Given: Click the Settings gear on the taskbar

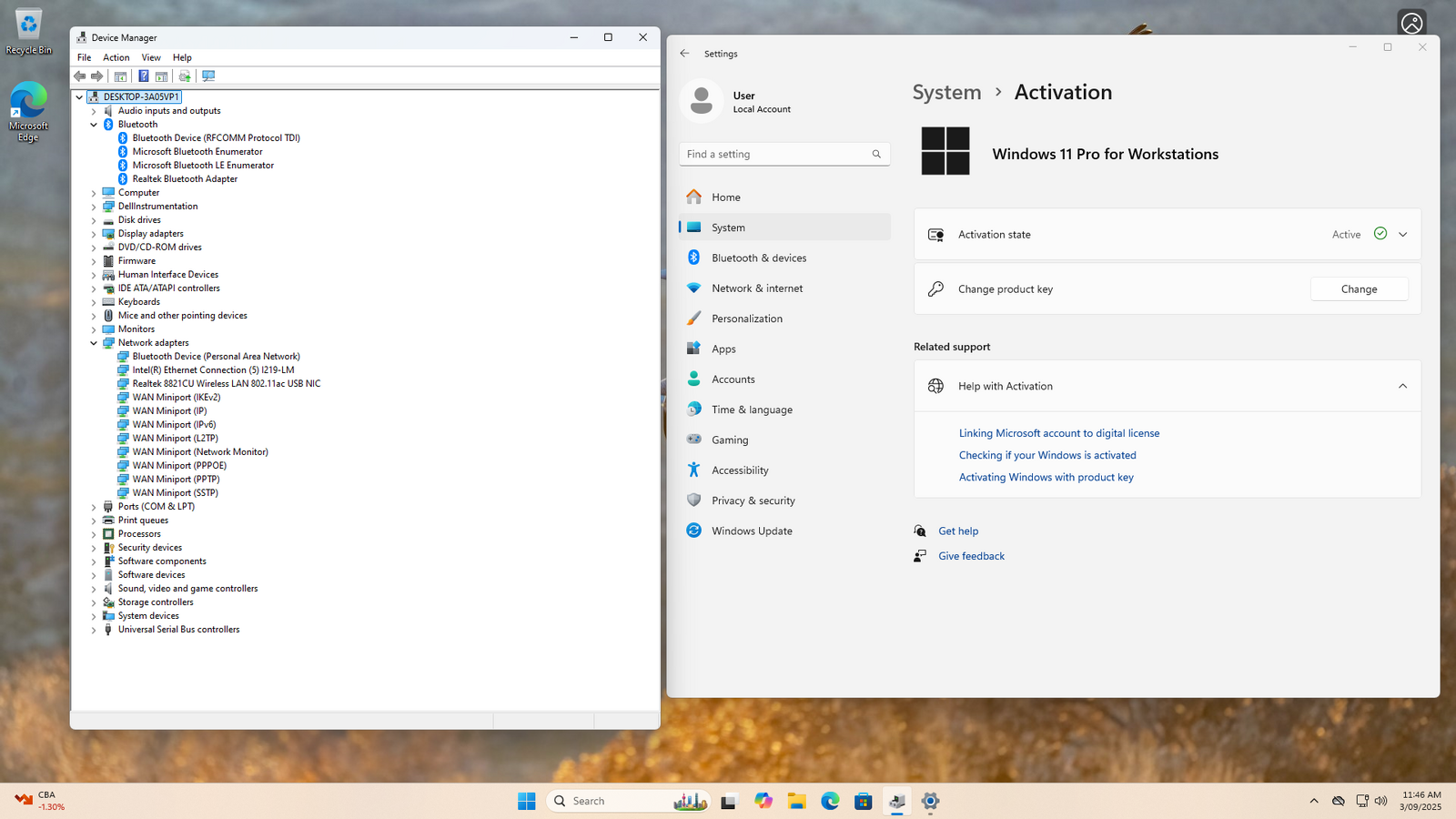Looking at the screenshot, I should point(930,801).
